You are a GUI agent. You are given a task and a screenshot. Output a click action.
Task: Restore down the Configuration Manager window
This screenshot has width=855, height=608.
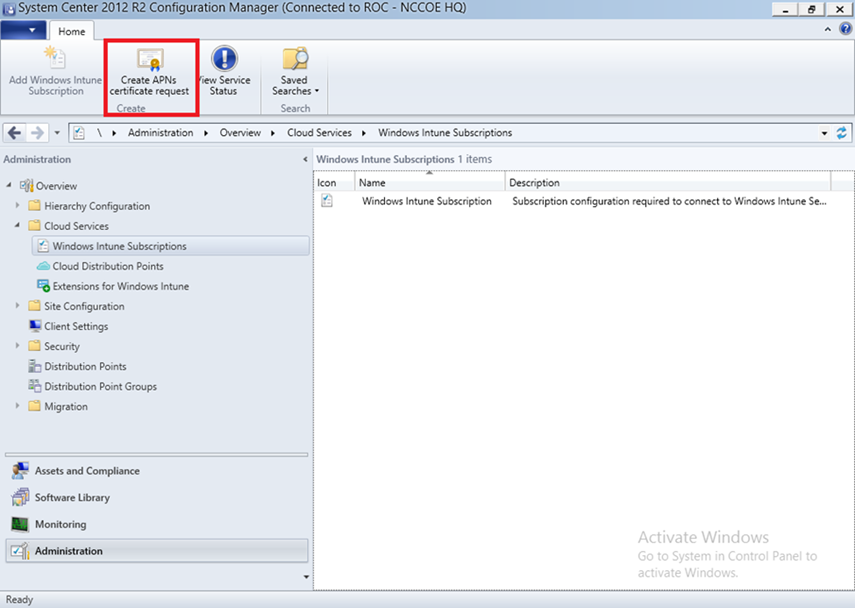(x=812, y=9)
